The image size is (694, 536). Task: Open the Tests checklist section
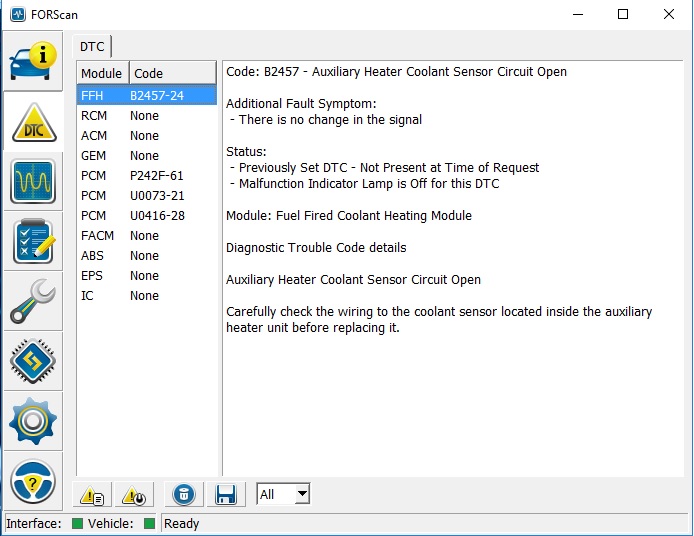tap(33, 242)
